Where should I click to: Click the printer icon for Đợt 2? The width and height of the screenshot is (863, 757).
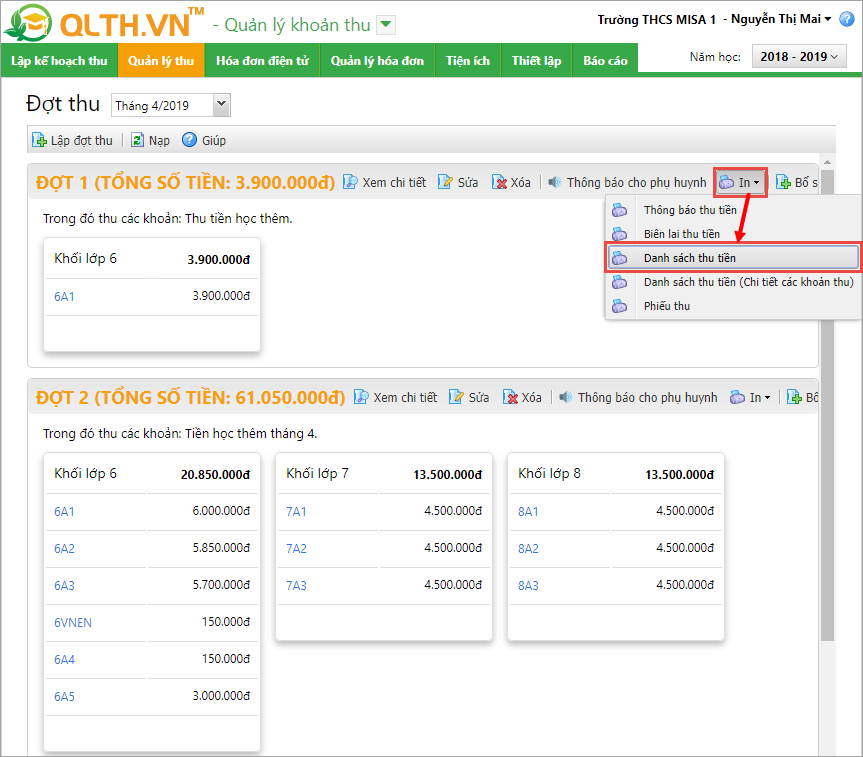tap(738, 397)
